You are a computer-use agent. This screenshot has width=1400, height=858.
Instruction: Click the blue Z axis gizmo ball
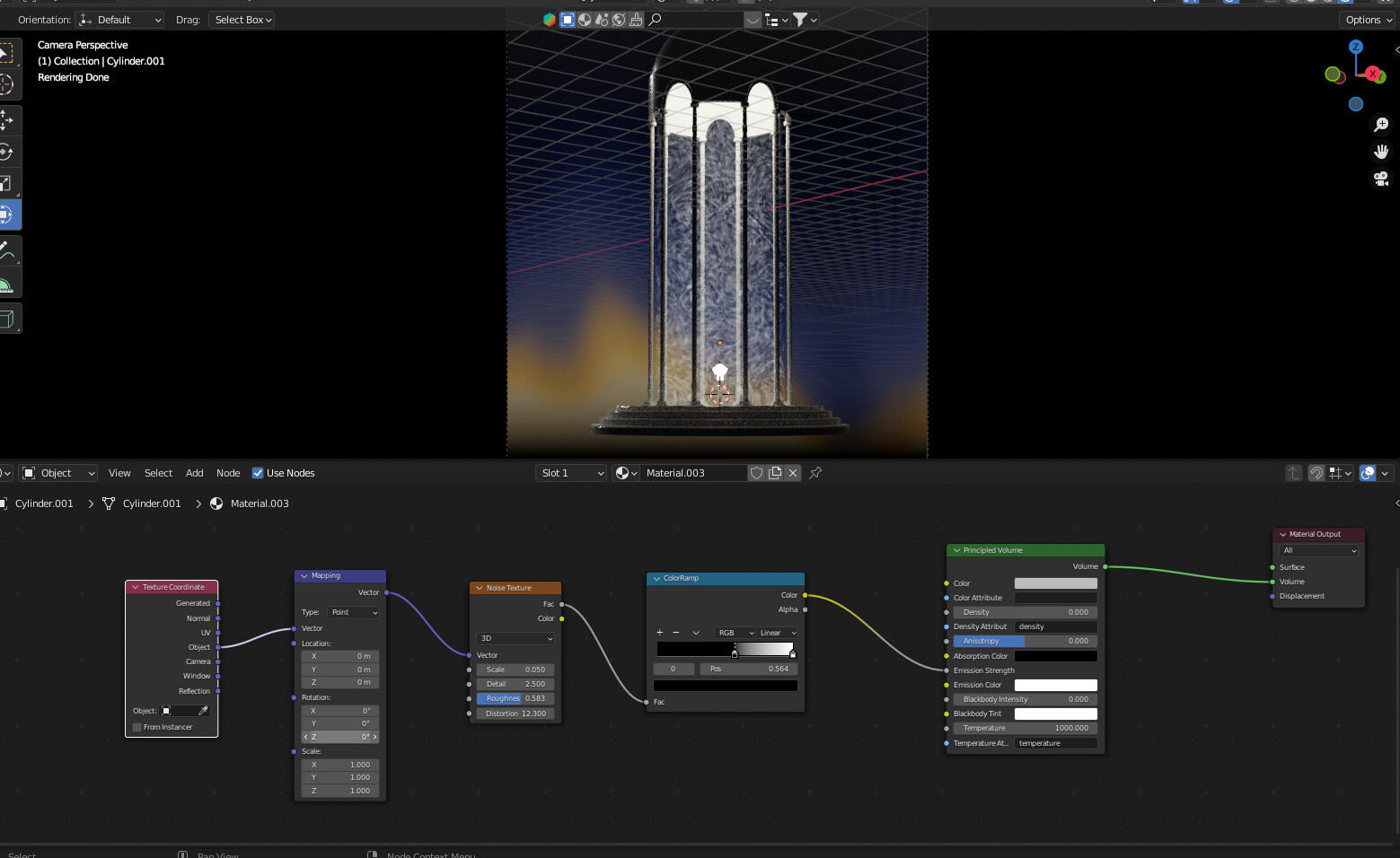(x=1356, y=47)
